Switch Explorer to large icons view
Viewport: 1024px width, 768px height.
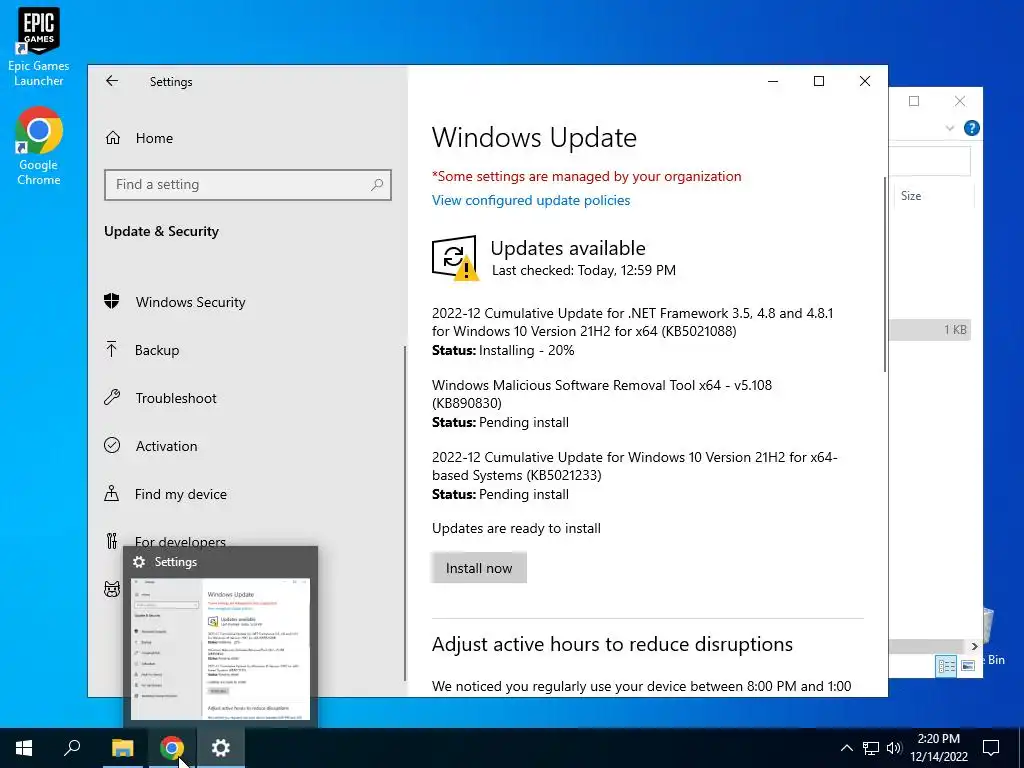[x=968, y=665]
